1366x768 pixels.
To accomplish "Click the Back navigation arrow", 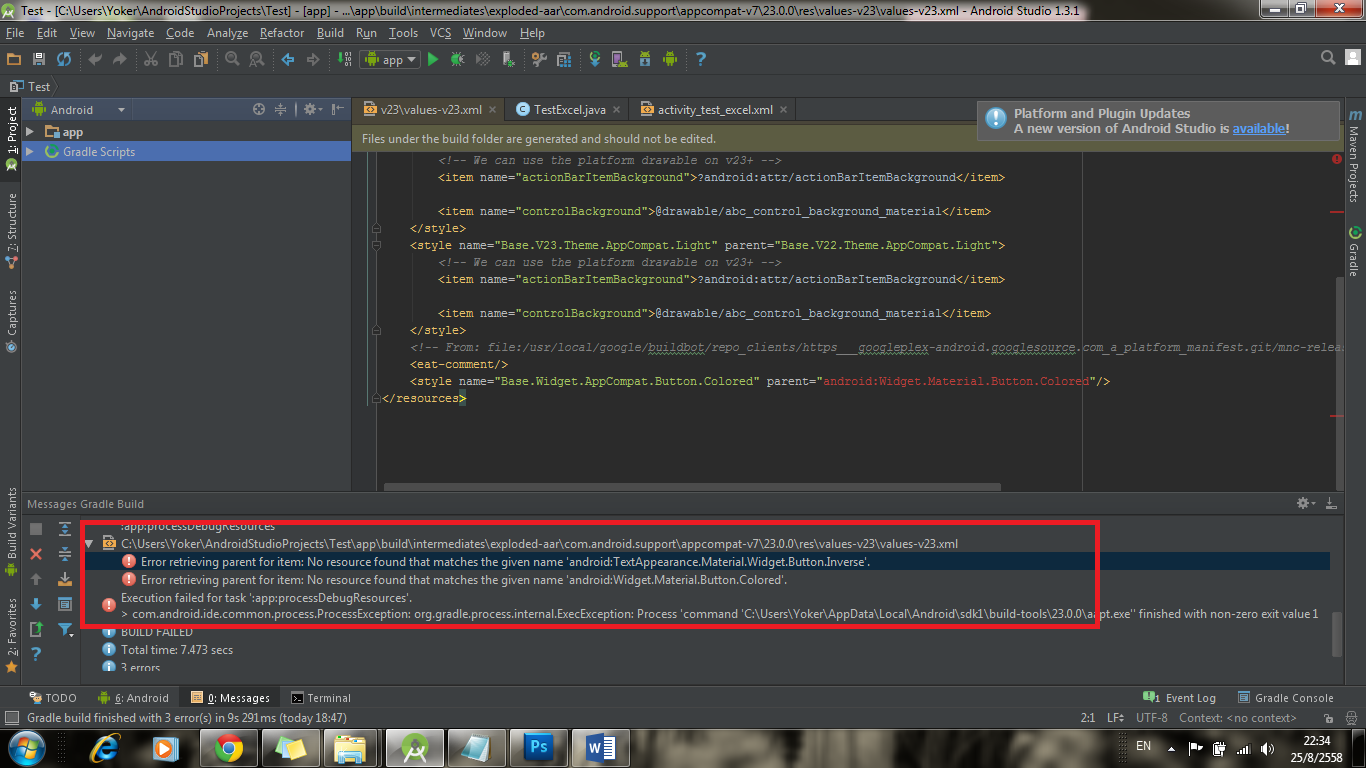I will click(x=288, y=60).
